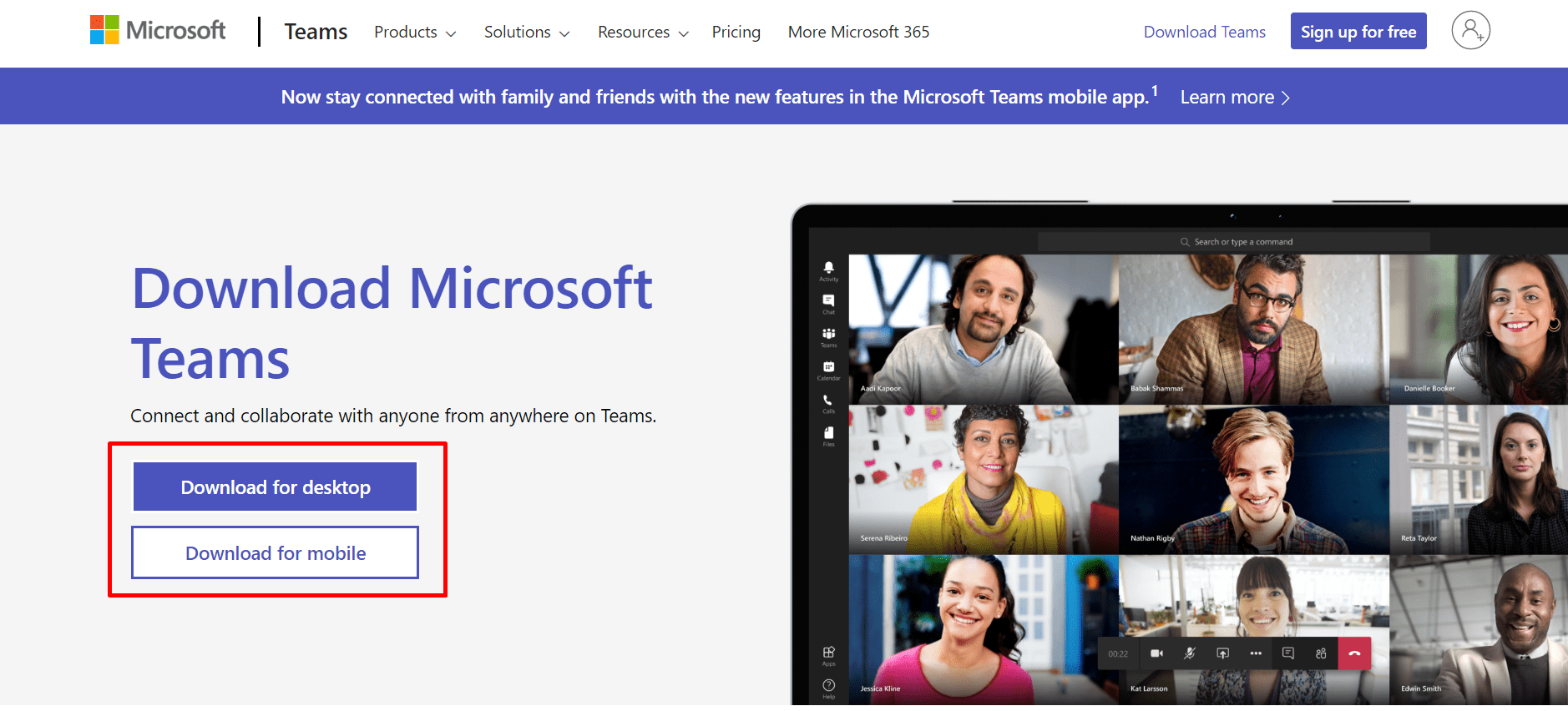Open more actions ellipsis in call bar

click(1256, 653)
